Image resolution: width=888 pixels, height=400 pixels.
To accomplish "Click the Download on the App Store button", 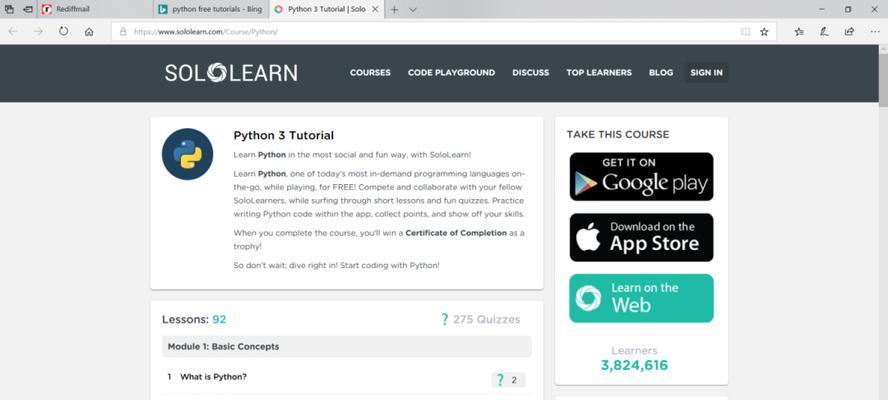I will [x=641, y=237].
